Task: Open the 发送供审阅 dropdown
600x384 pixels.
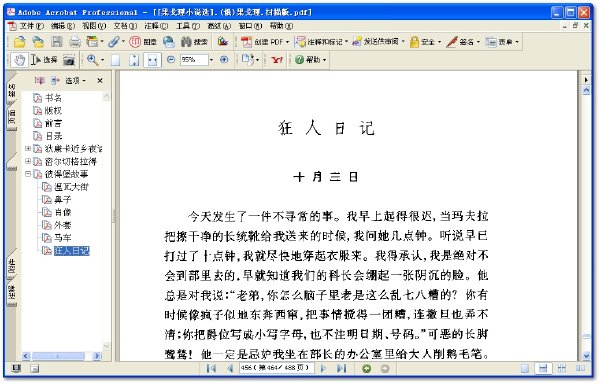Action: pyautogui.click(x=378, y=41)
